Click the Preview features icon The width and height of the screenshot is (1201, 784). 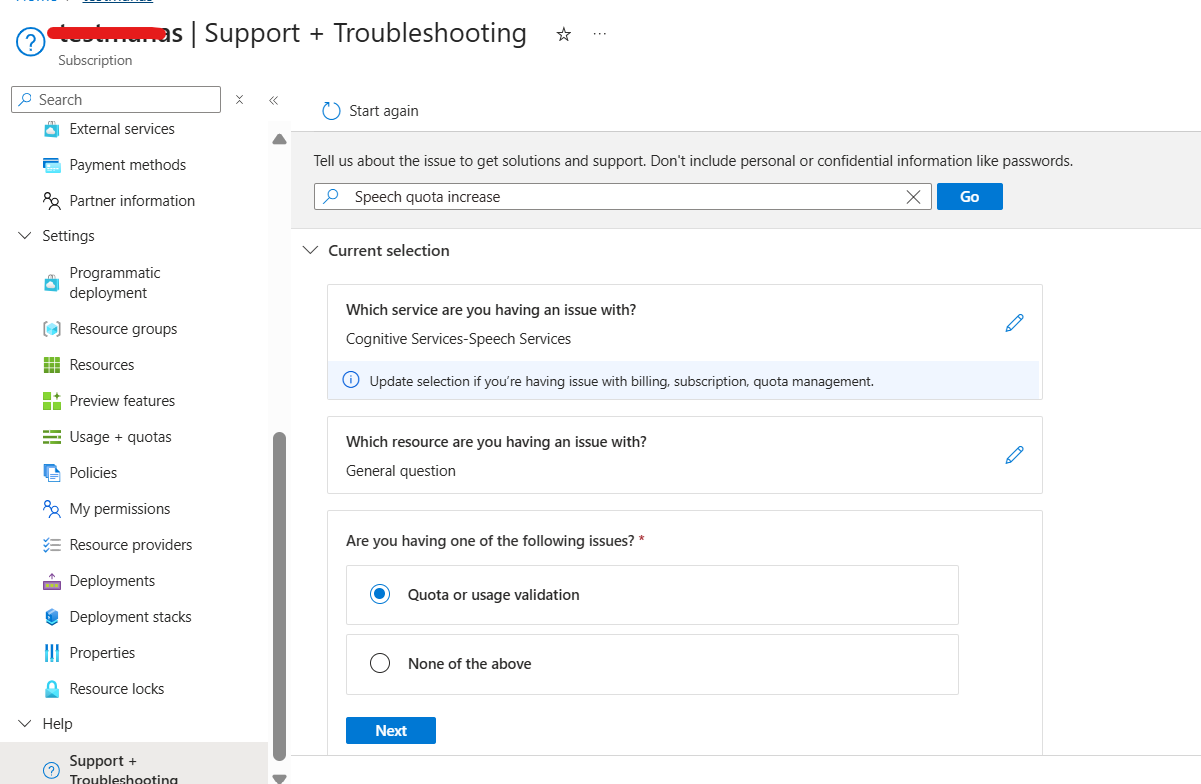52,401
